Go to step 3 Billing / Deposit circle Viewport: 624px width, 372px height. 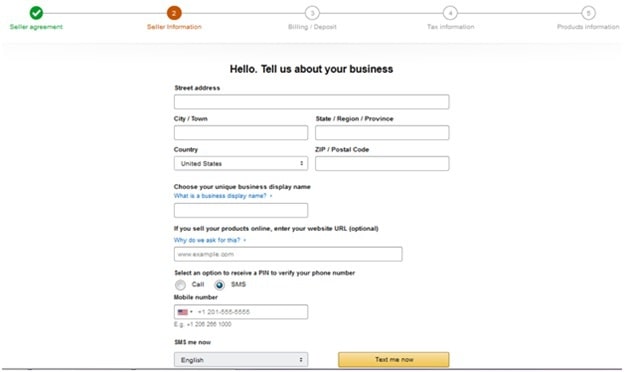click(312, 13)
